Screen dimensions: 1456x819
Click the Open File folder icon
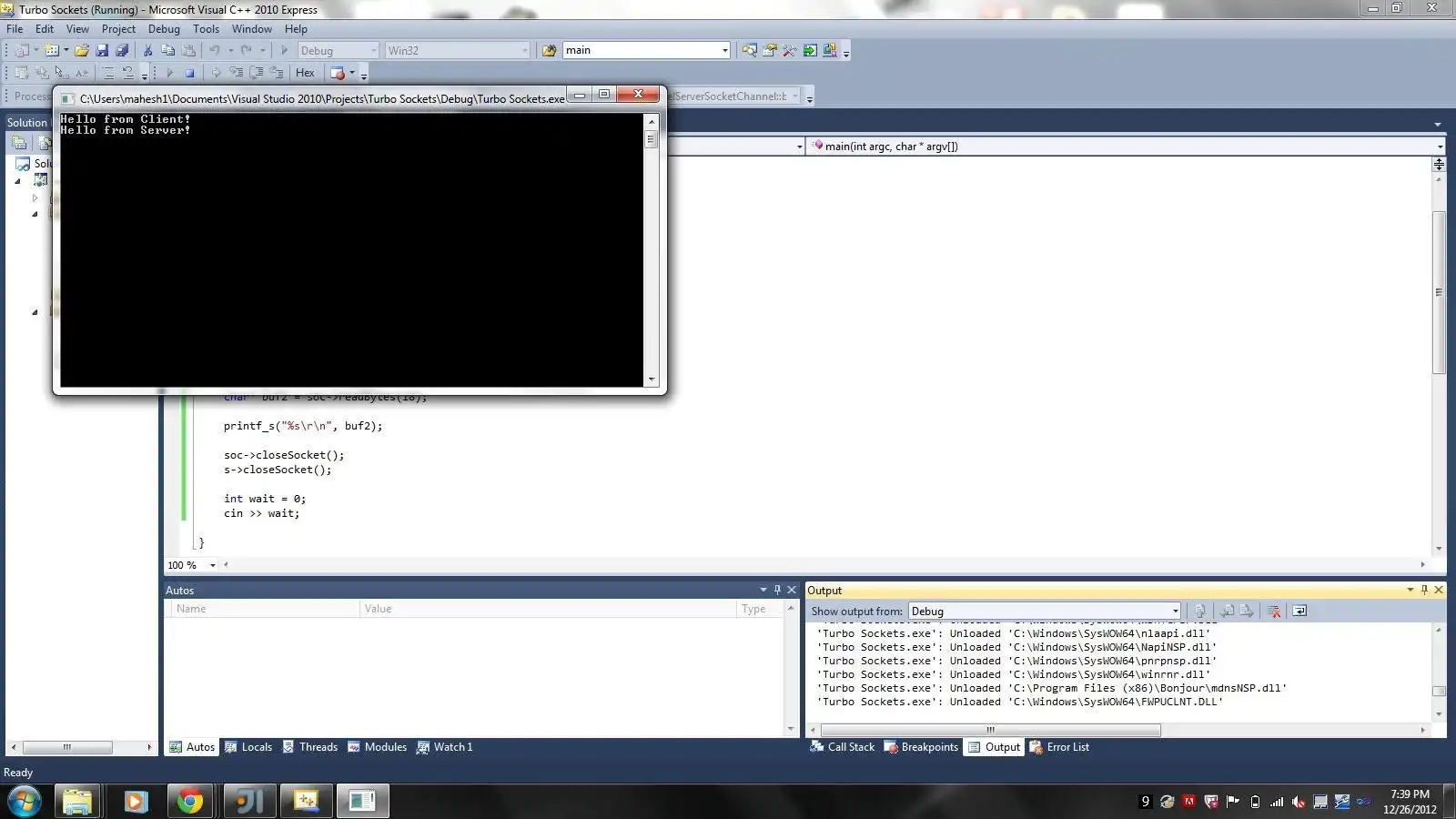(82, 51)
